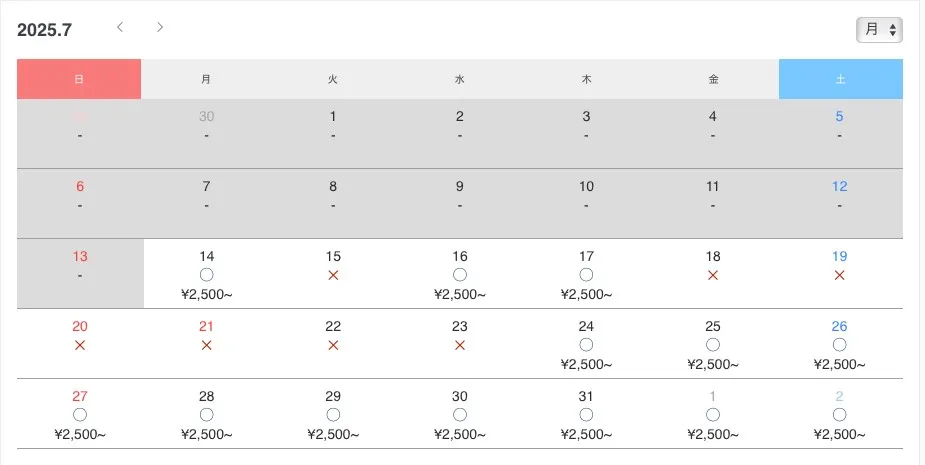Image resolution: width=925 pixels, height=465 pixels.
Task: Select the available circle on July 14
Action: (206, 275)
